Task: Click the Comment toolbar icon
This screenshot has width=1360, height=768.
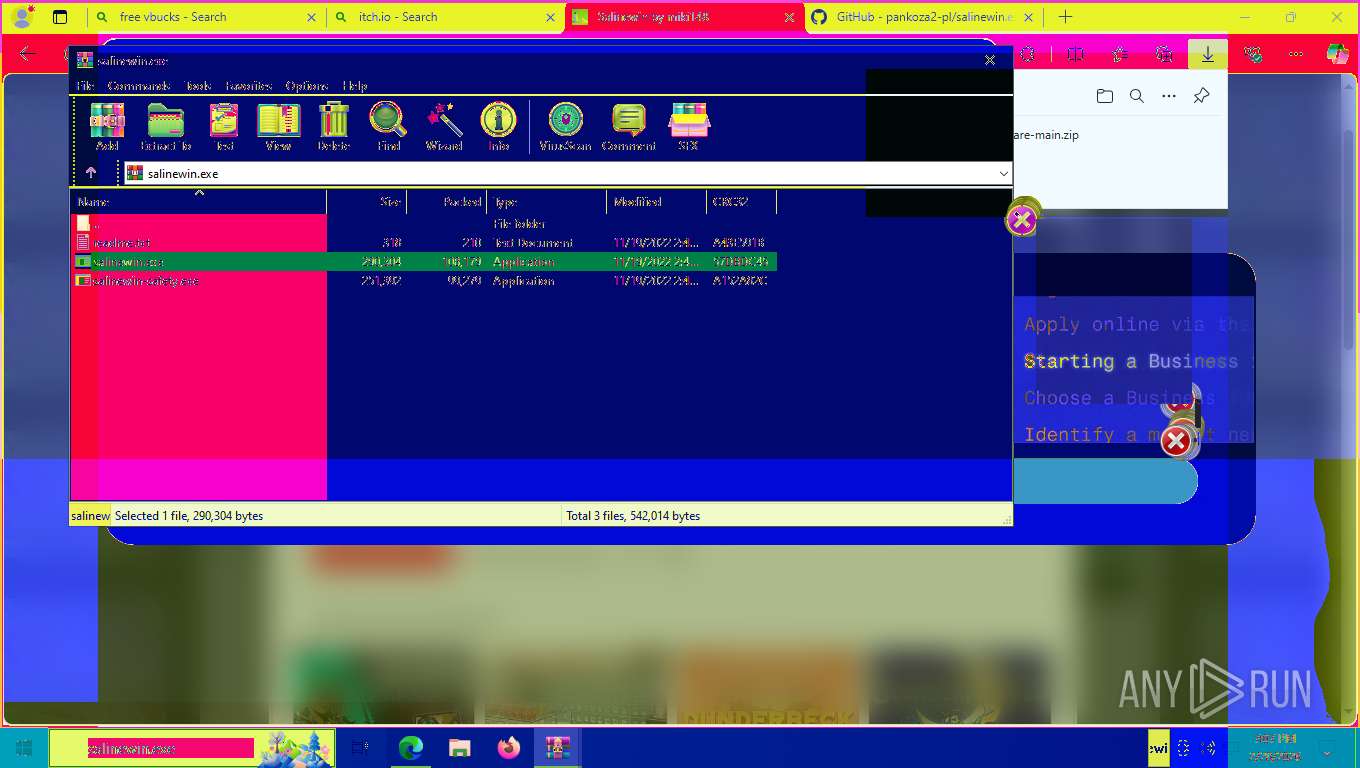Action: point(628,127)
